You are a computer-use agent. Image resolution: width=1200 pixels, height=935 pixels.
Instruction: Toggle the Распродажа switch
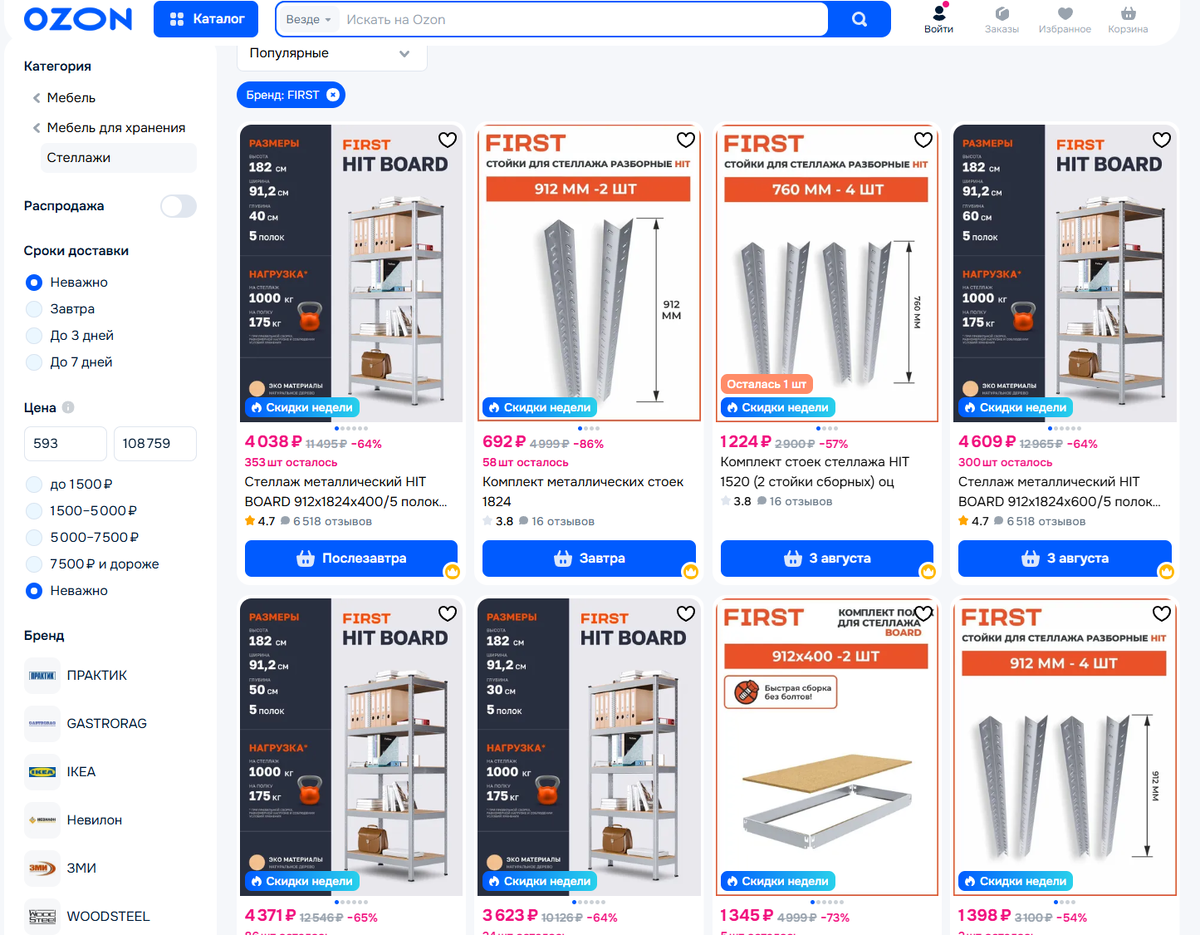pyautogui.click(x=178, y=206)
